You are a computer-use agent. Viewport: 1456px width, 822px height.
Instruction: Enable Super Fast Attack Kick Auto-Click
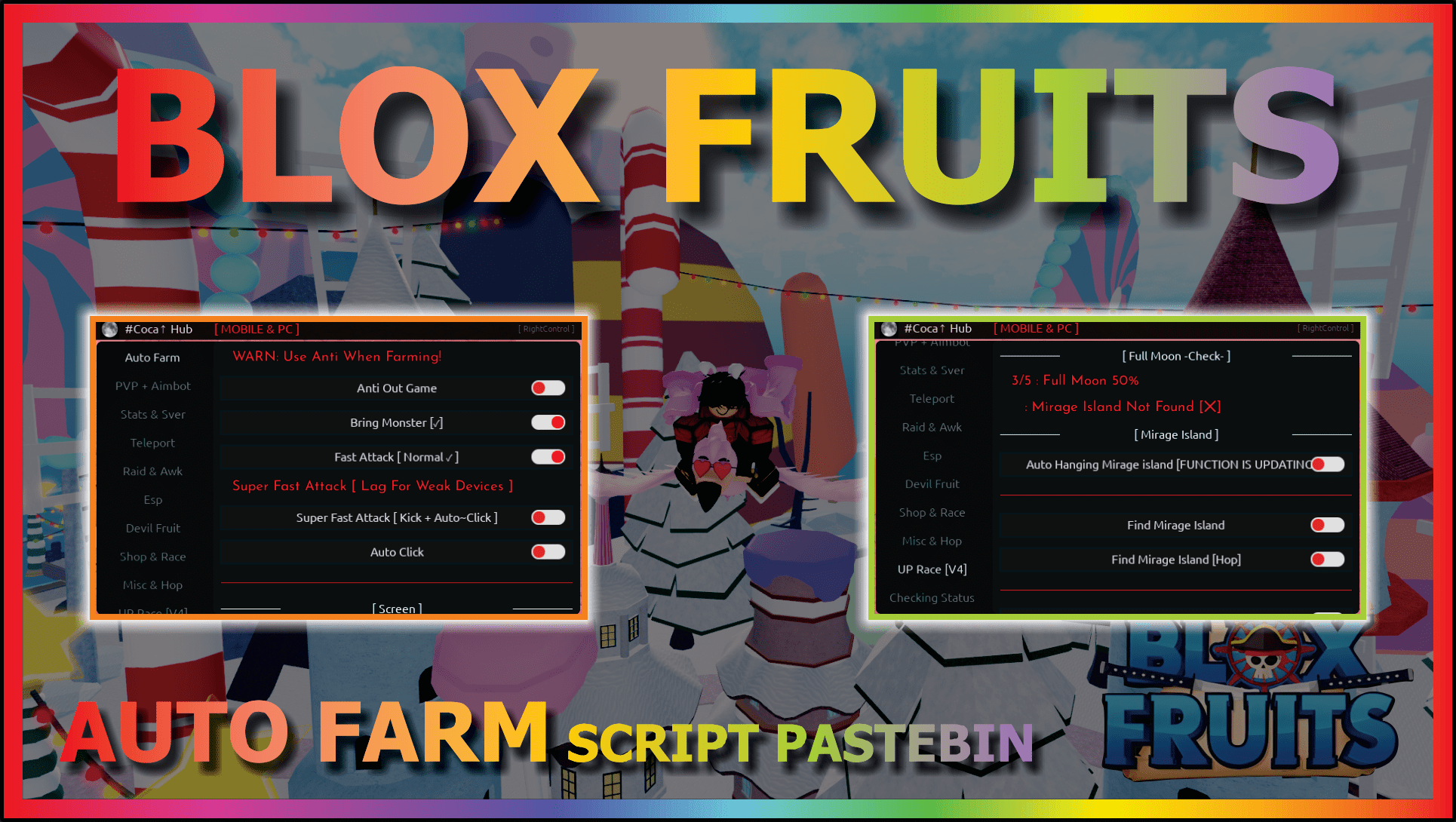pyautogui.click(x=549, y=519)
